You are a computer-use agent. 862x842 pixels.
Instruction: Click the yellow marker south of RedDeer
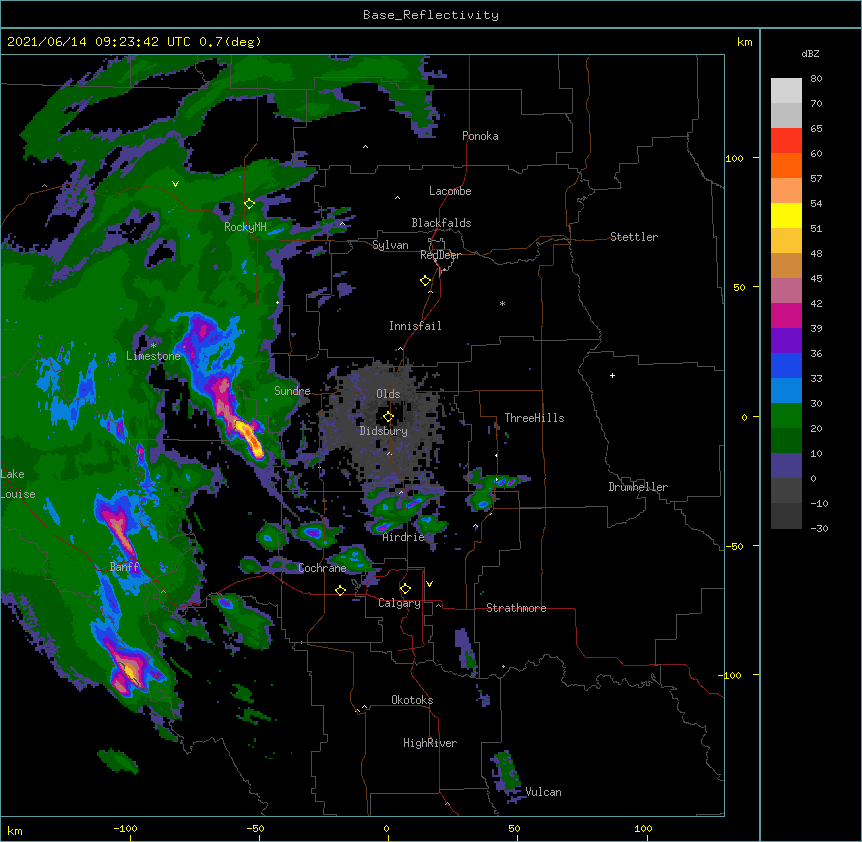[426, 281]
